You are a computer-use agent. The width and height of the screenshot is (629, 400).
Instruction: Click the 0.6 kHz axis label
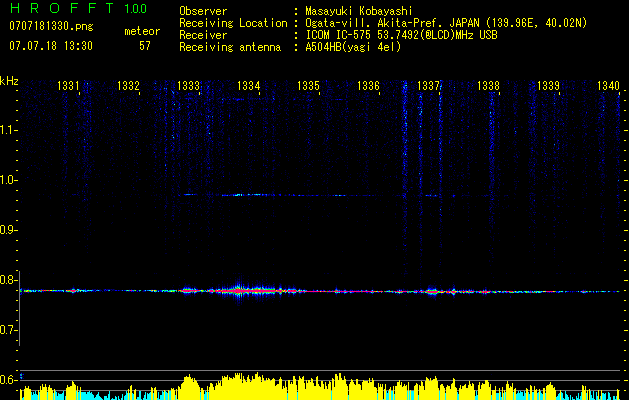click(8, 380)
